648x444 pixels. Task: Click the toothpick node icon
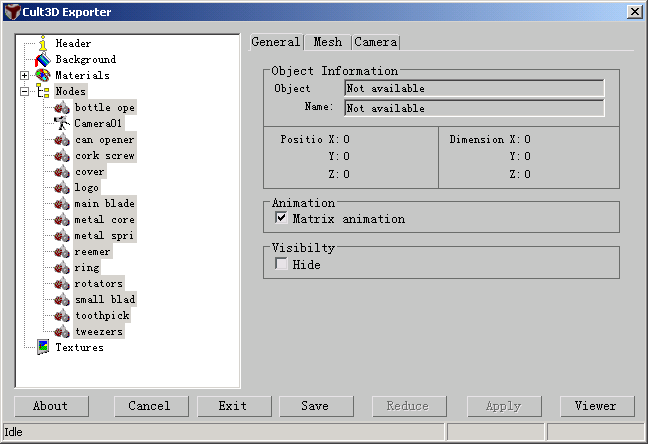point(62,316)
